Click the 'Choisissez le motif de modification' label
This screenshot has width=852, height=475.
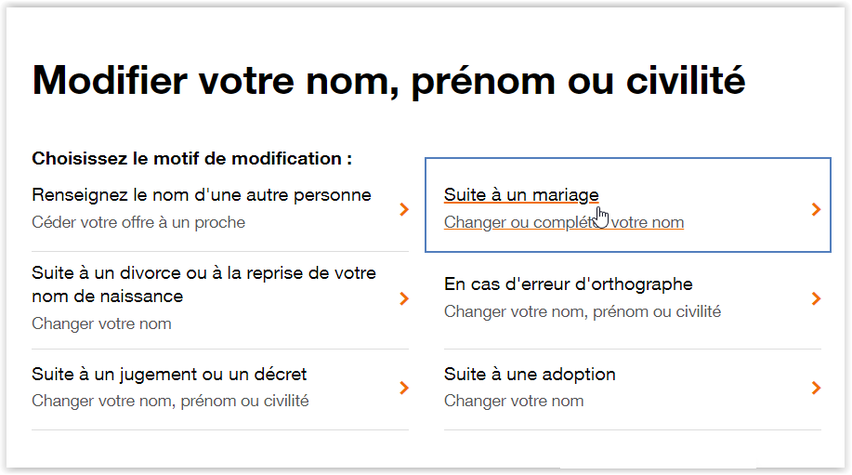(192, 158)
